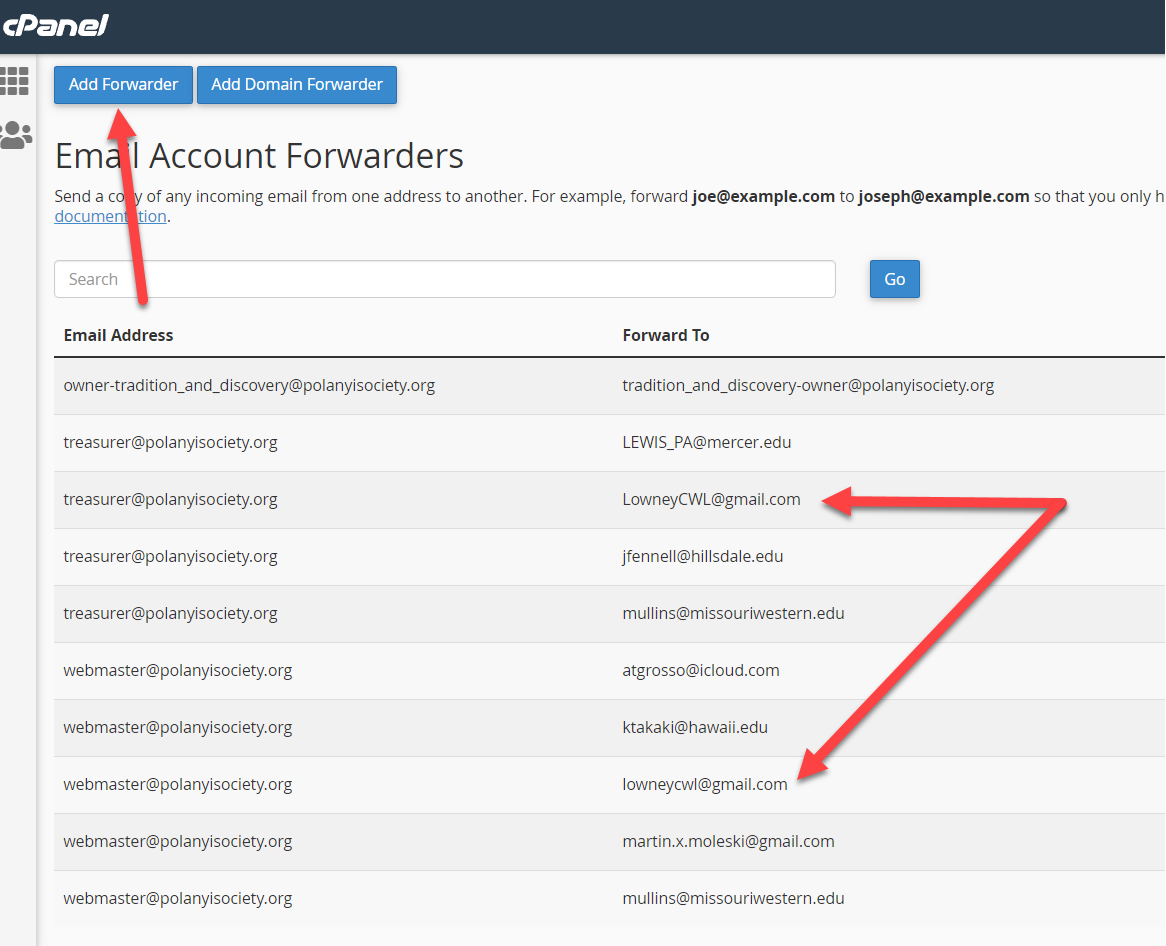Select the jfennell@hillsdale.edu forward address
This screenshot has width=1166, height=946.
pyautogui.click(x=702, y=556)
